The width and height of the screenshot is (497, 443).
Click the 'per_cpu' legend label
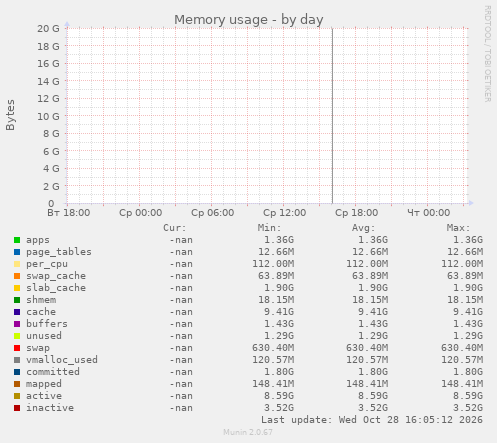pyautogui.click(x=47, y=264)
